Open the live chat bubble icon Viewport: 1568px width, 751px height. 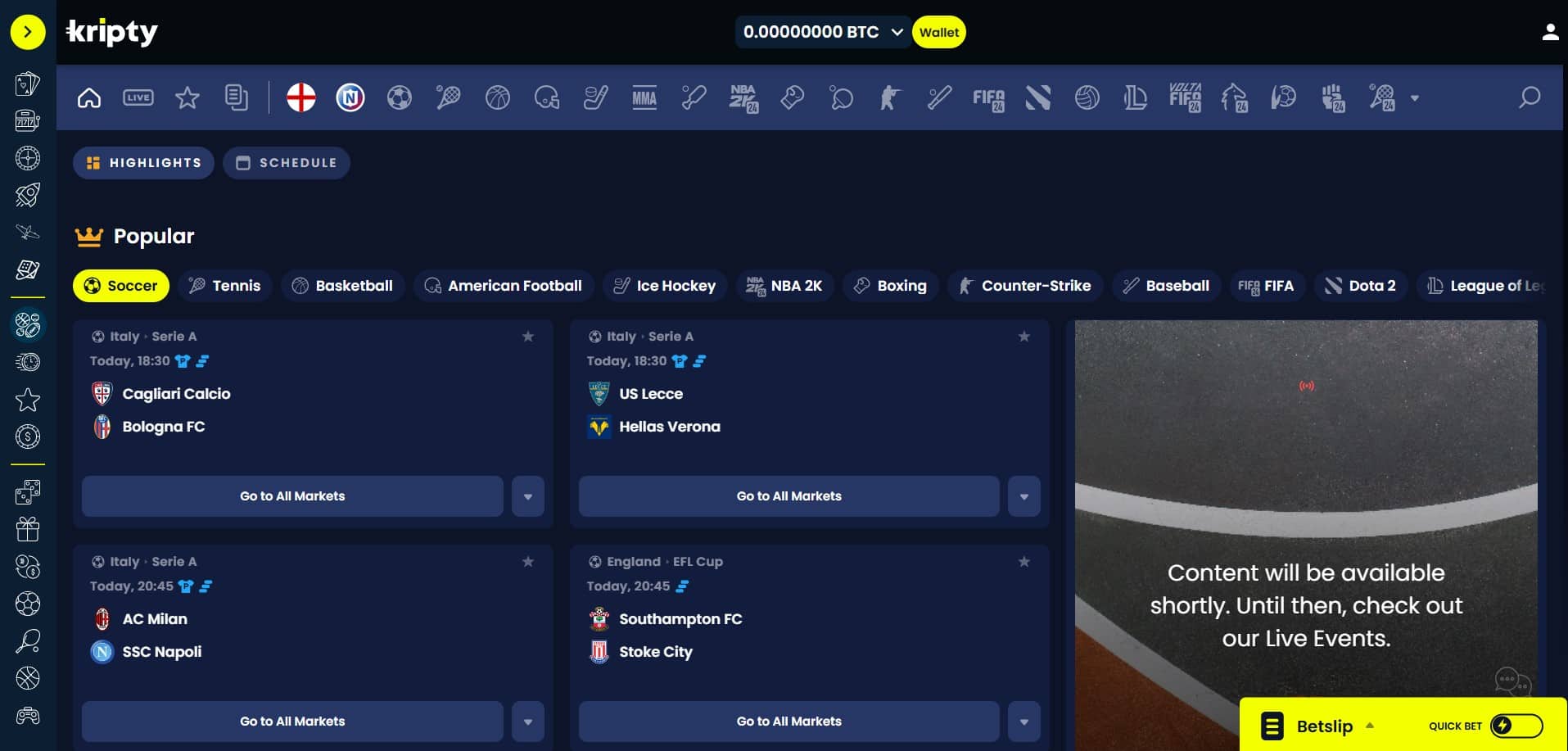pos(1512,681)
